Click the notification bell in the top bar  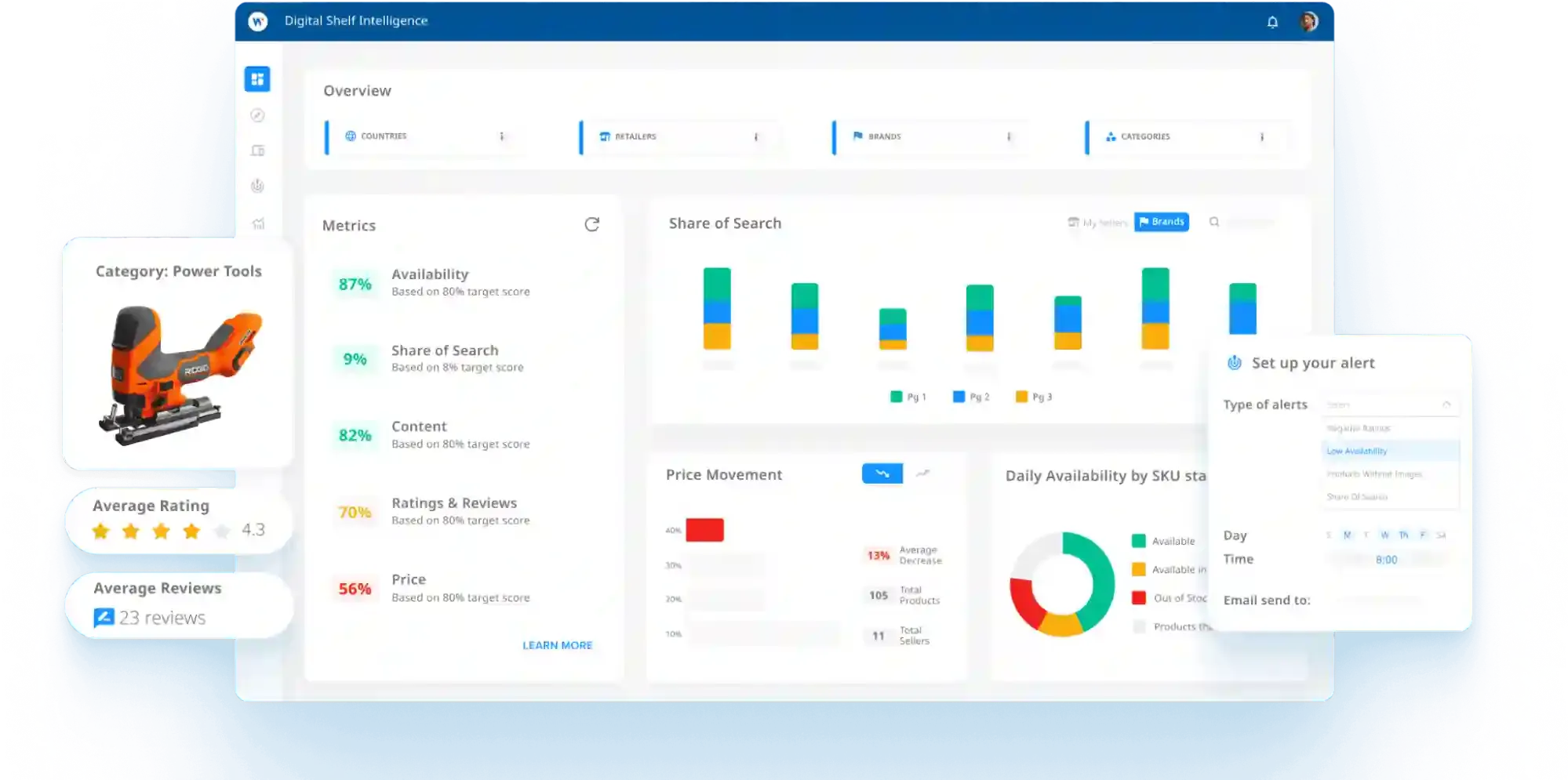tap(1272, 21)
